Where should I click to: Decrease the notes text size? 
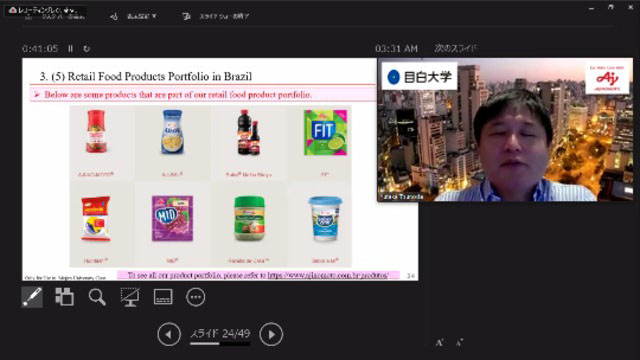[x=459, y=342]
